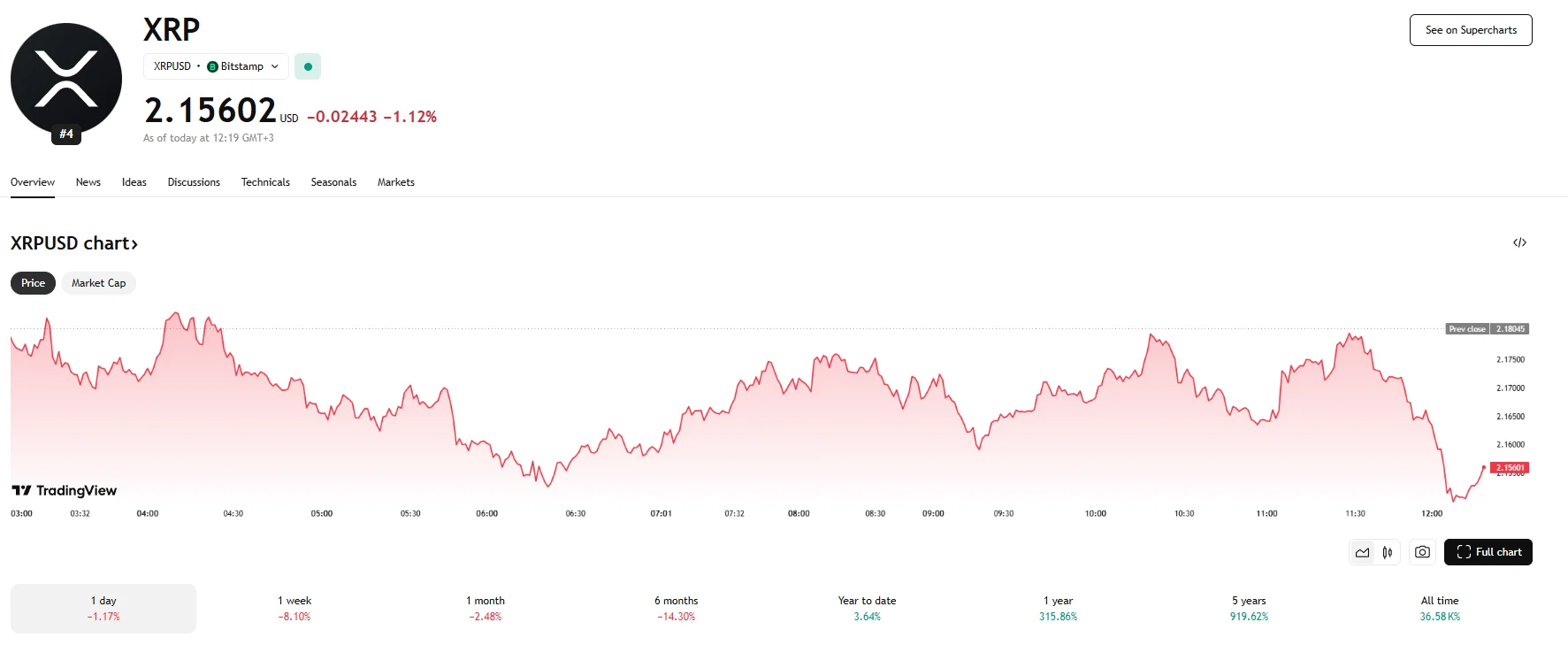The image size is (1568, 645).
Task: Select the Price chart toggle
Action: [33, 283]
